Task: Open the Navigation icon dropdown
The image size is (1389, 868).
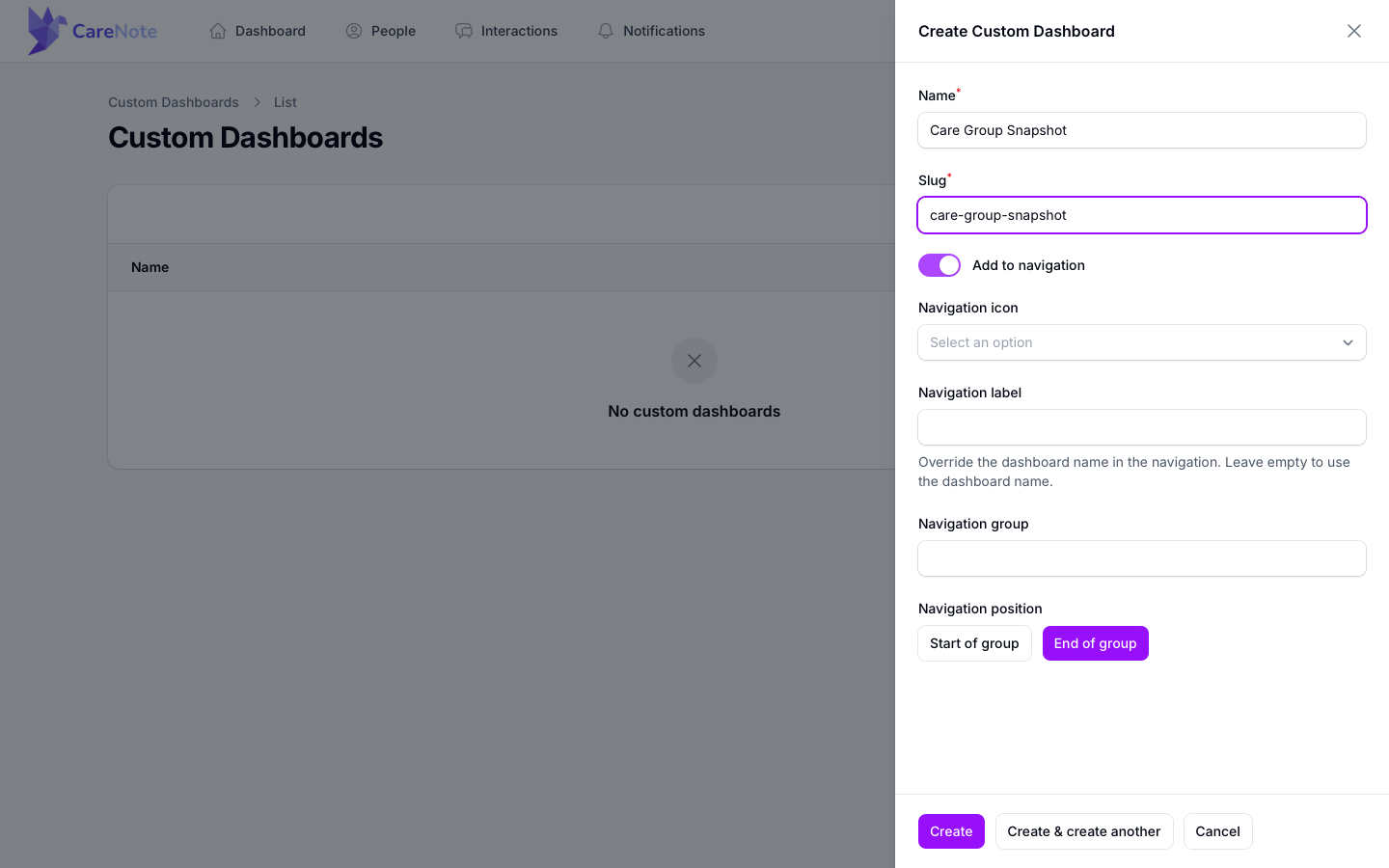Action: pyautogui.click(x=1142, y=342)
